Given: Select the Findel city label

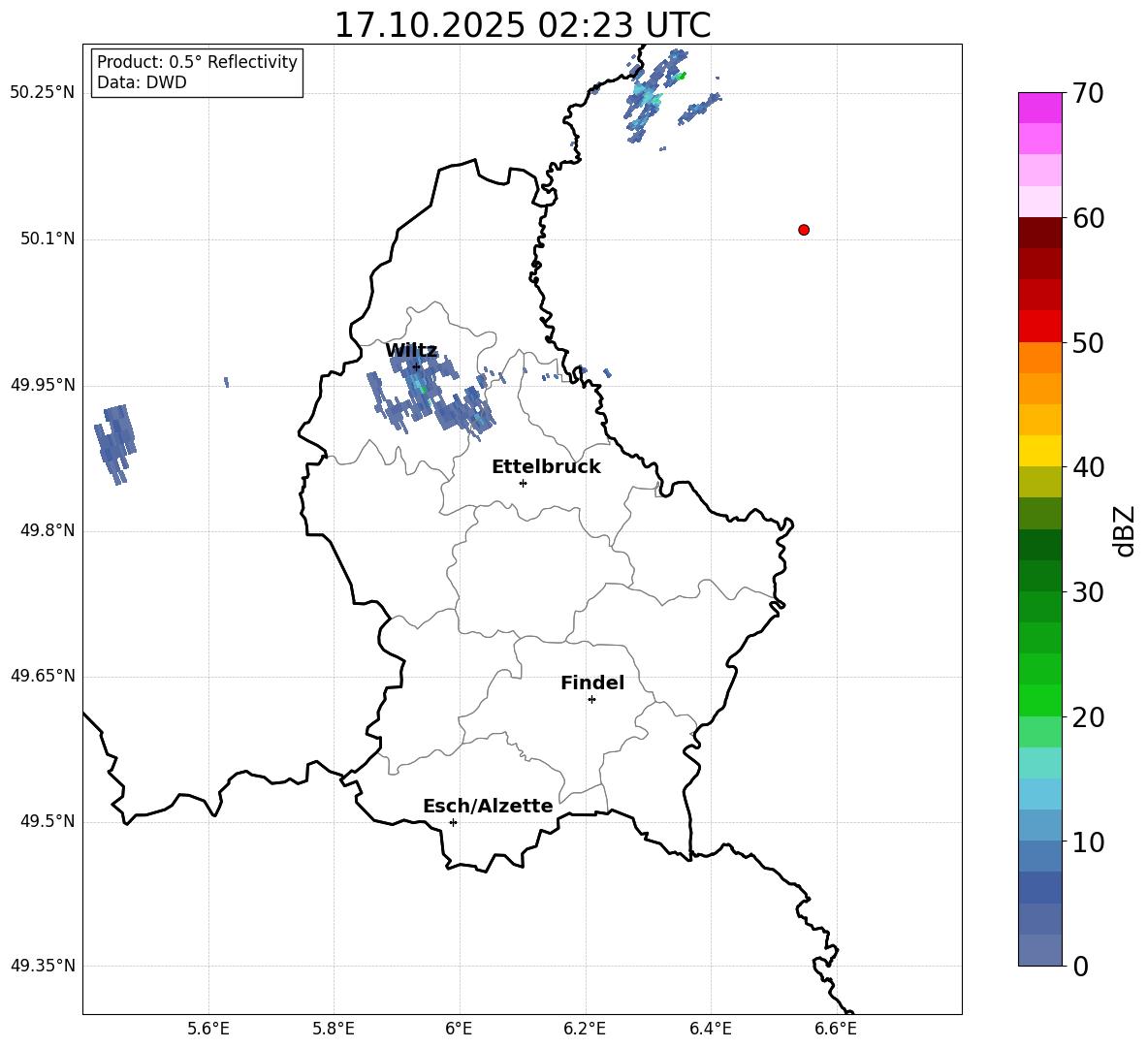Looking at the screenshot, I should [592, 683].
